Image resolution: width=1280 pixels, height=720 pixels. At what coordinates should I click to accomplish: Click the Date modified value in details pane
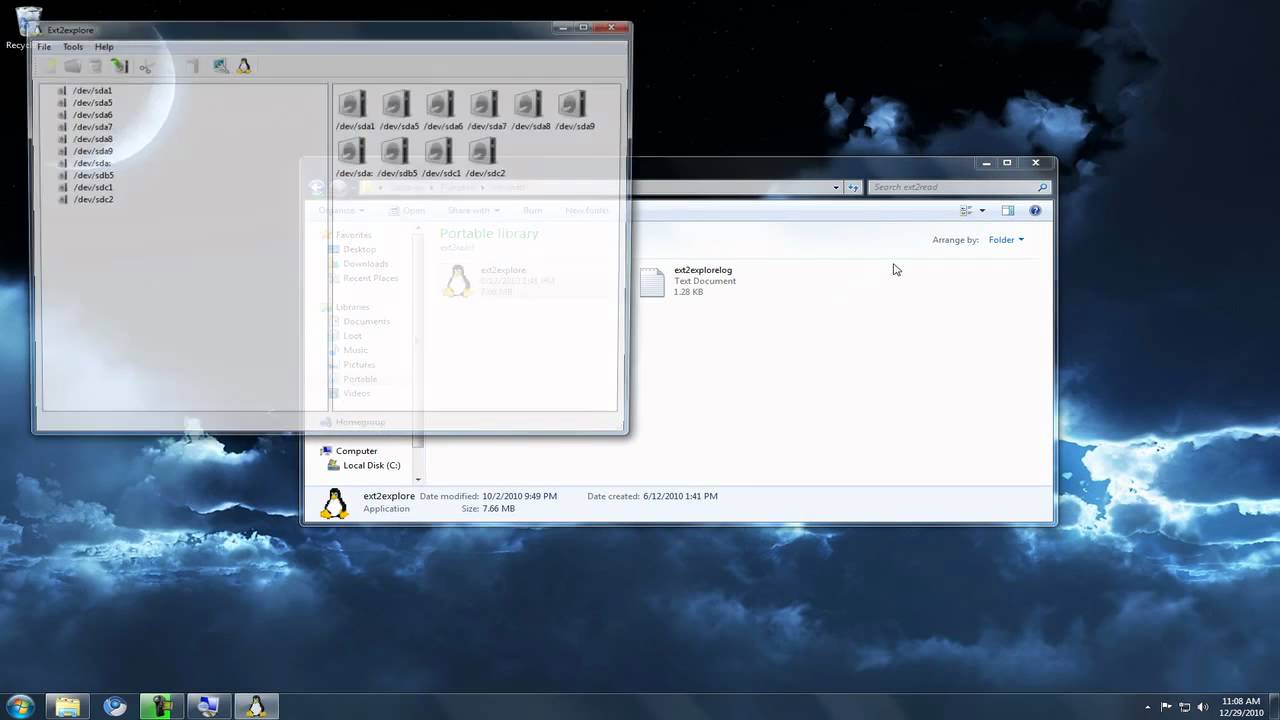pyautogui.click(x=520, y=496)
